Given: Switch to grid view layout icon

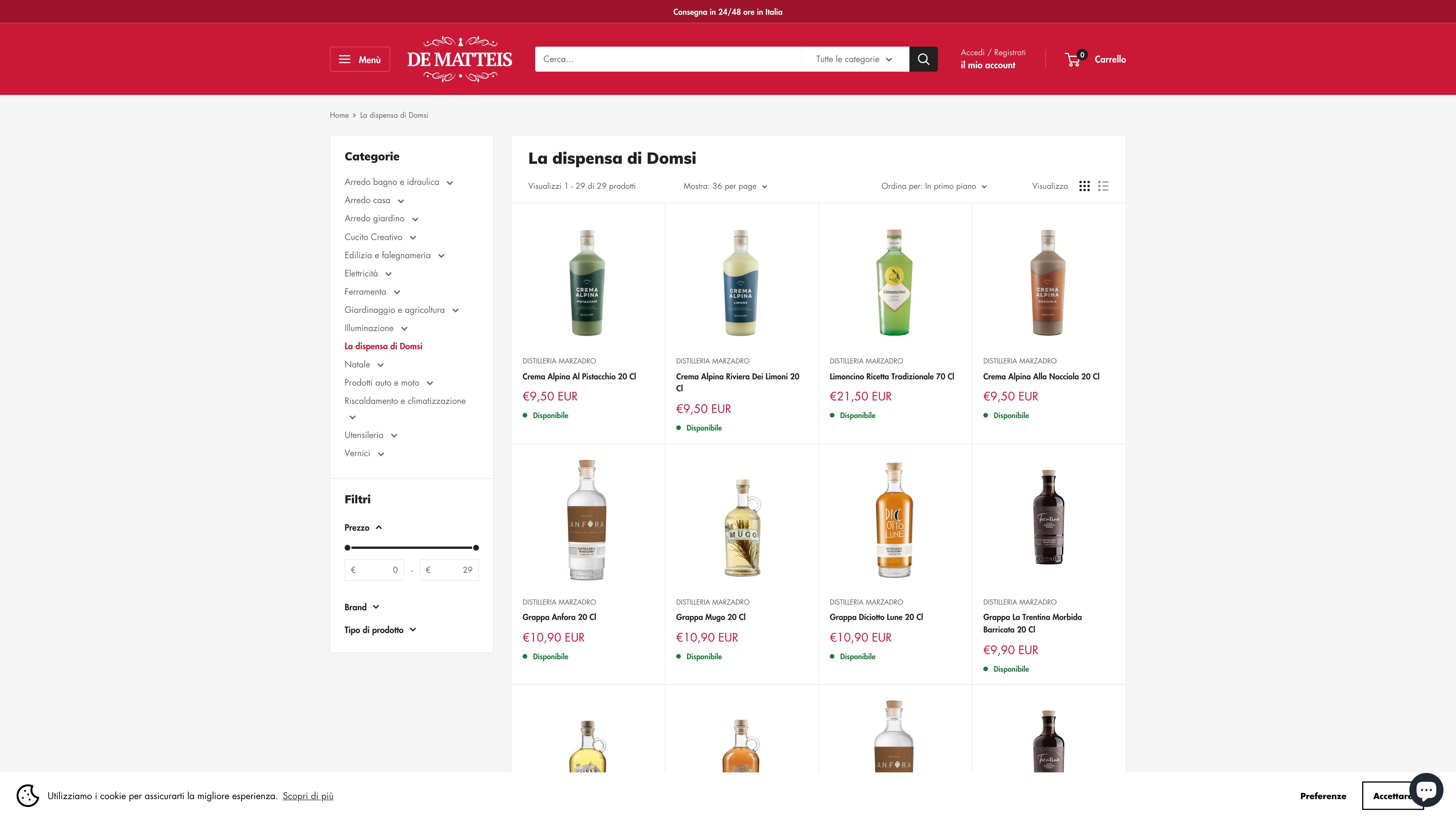Looking at the screenshot, I should coord(1083,186).
